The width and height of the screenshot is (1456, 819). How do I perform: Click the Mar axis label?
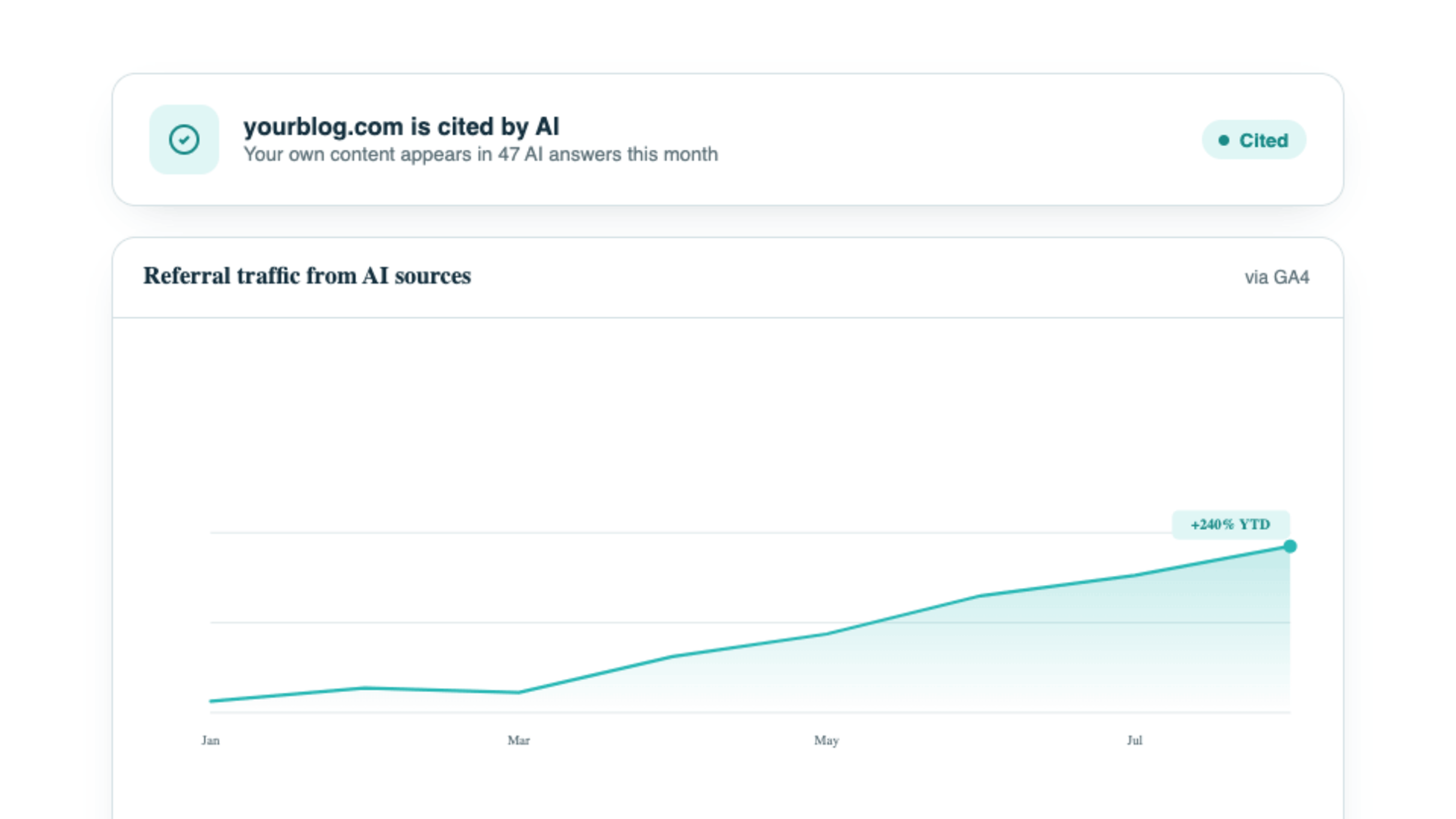click(x=519, y=740)
